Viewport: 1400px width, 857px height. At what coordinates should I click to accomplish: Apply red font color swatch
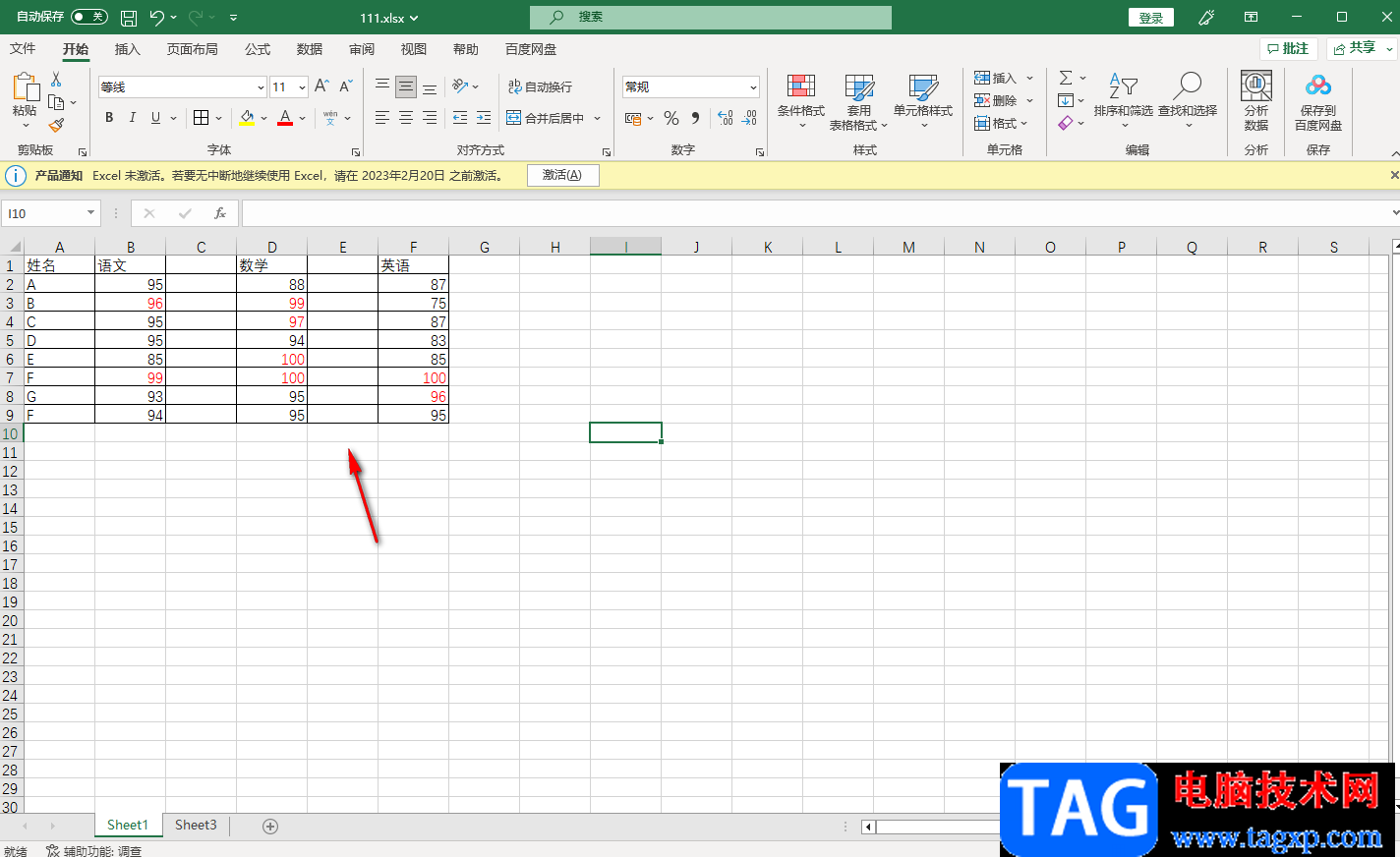285,118
